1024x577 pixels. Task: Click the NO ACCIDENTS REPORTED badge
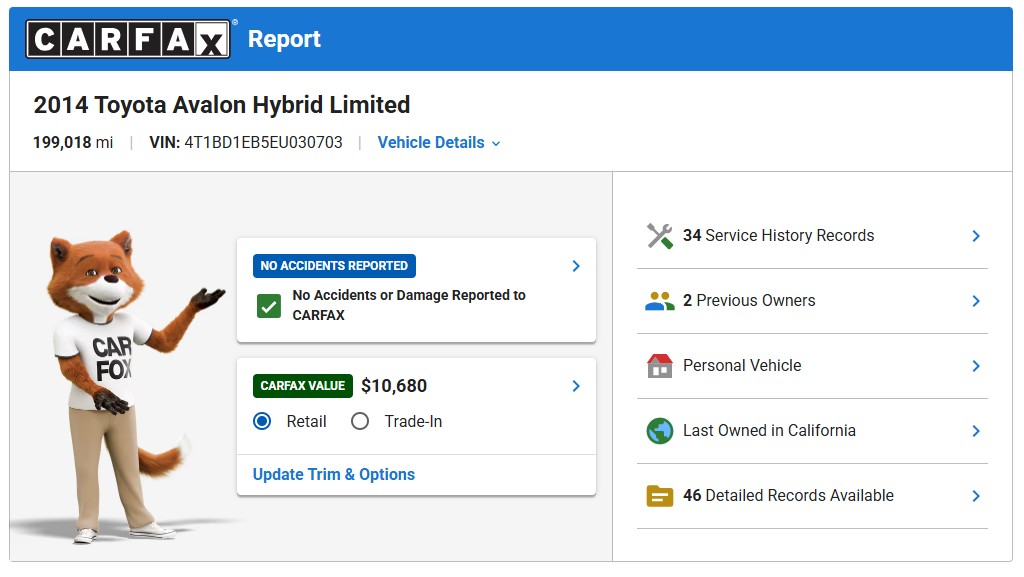(x=334, y=266)
